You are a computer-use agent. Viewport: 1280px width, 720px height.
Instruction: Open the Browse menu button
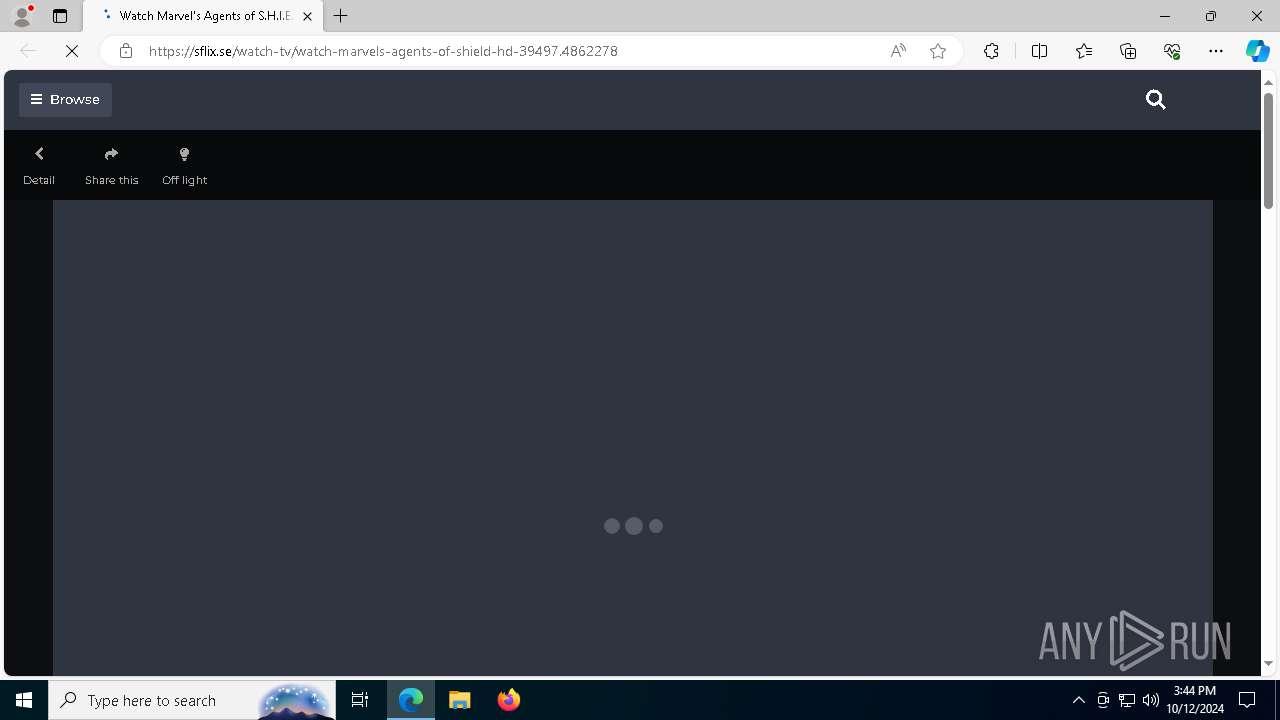click(x=65, y=99)
